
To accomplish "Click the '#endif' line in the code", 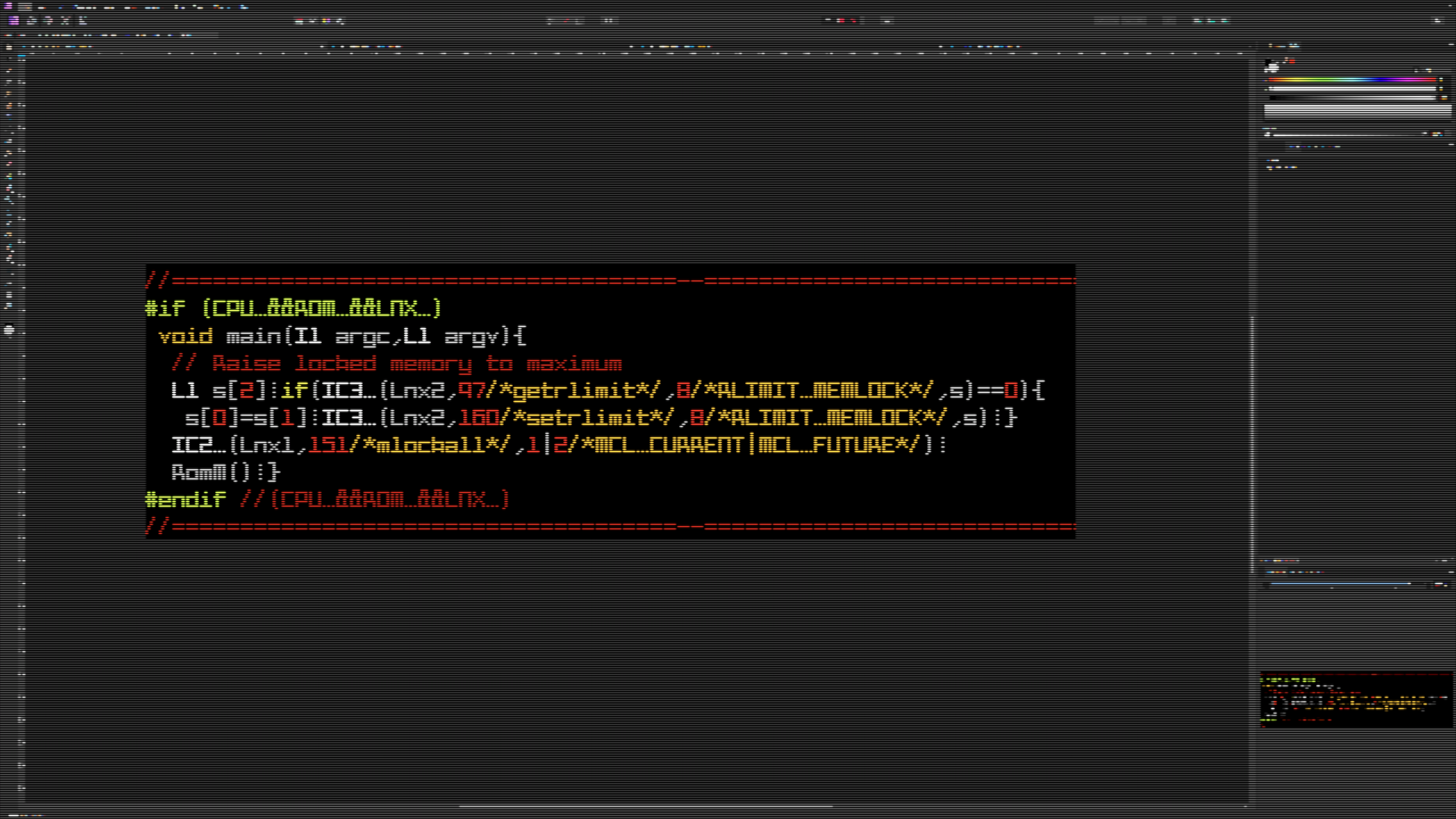I will [328, 499].
